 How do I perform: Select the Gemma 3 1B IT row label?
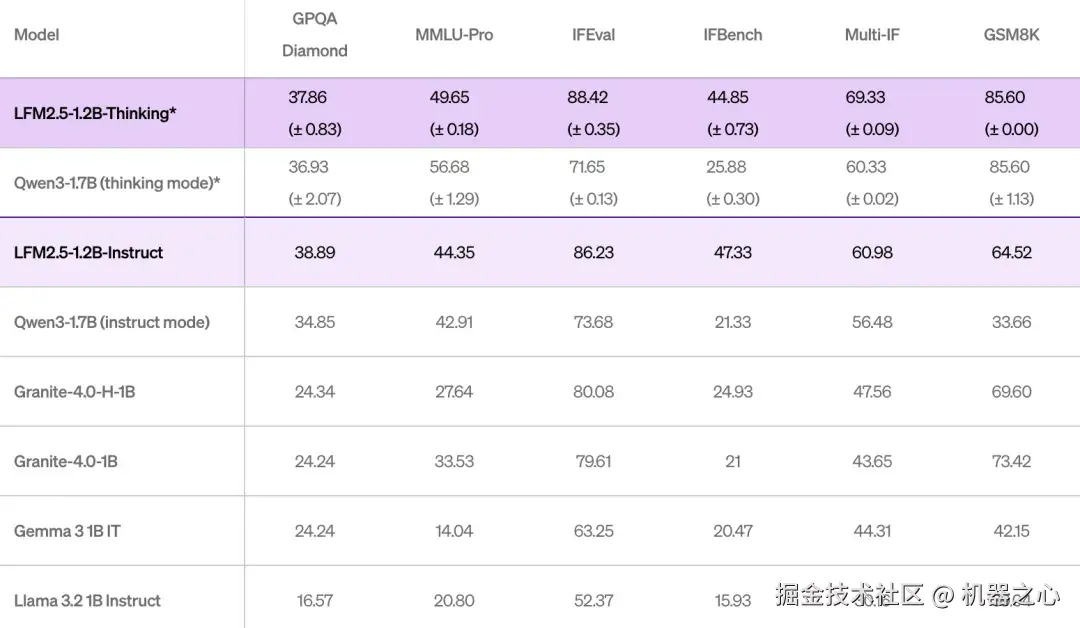point(67,531)
